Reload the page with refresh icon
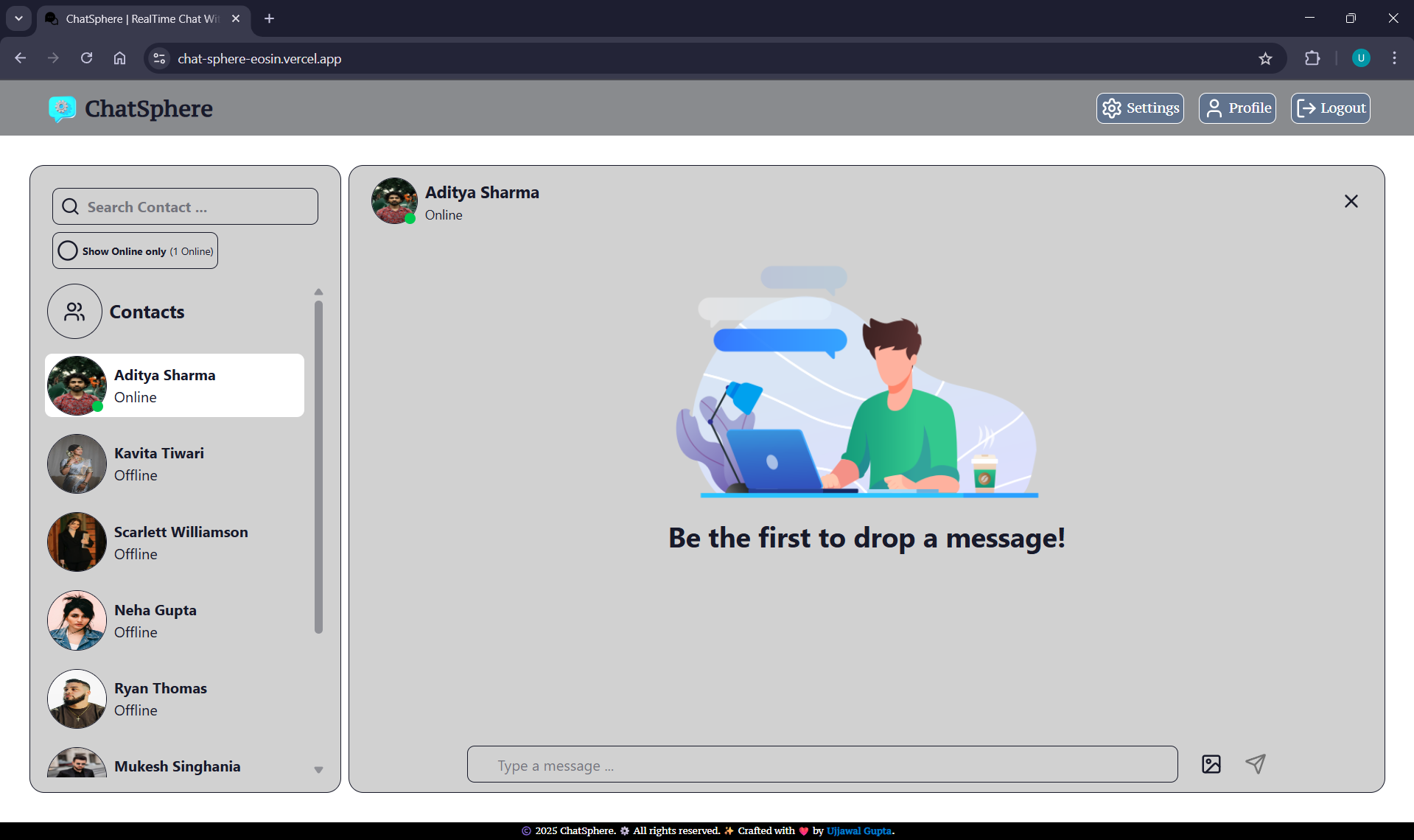 click(x=86, y=58)
